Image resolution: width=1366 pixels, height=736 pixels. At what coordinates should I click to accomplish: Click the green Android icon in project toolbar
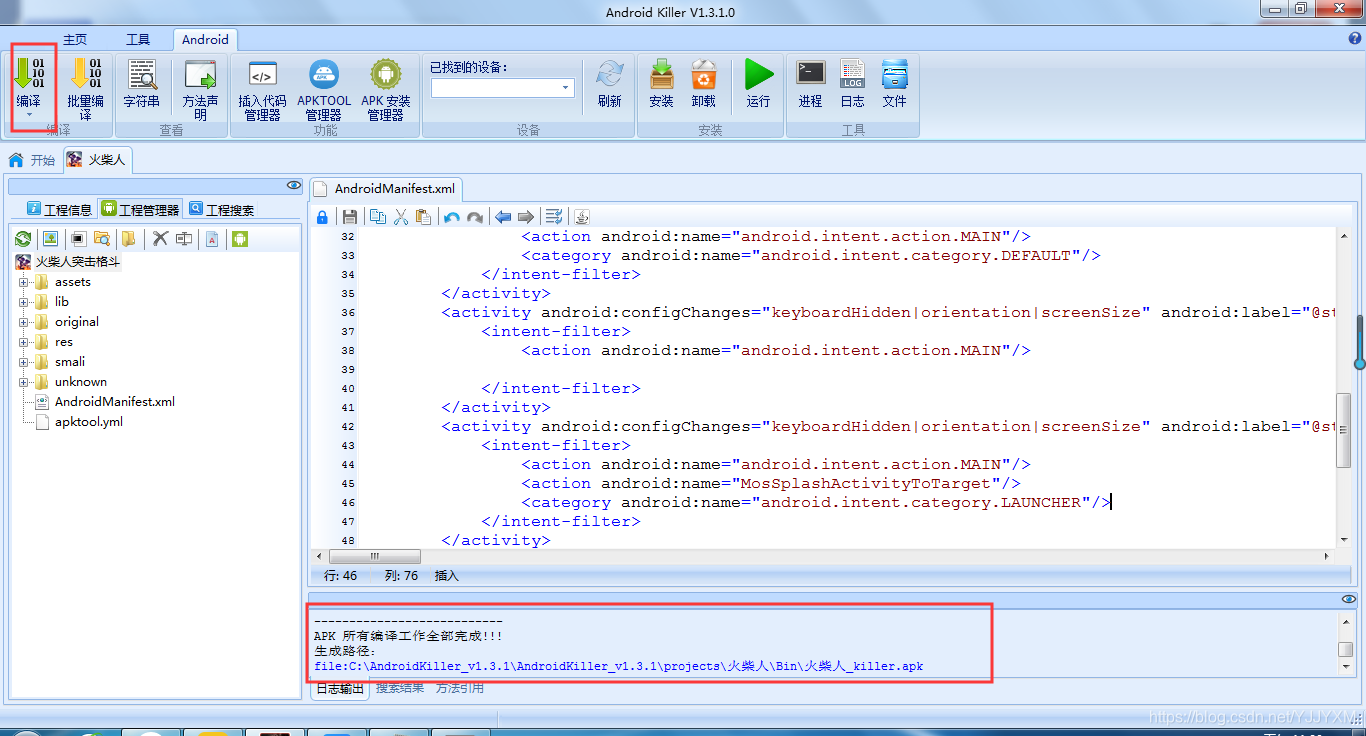[239, 239]
